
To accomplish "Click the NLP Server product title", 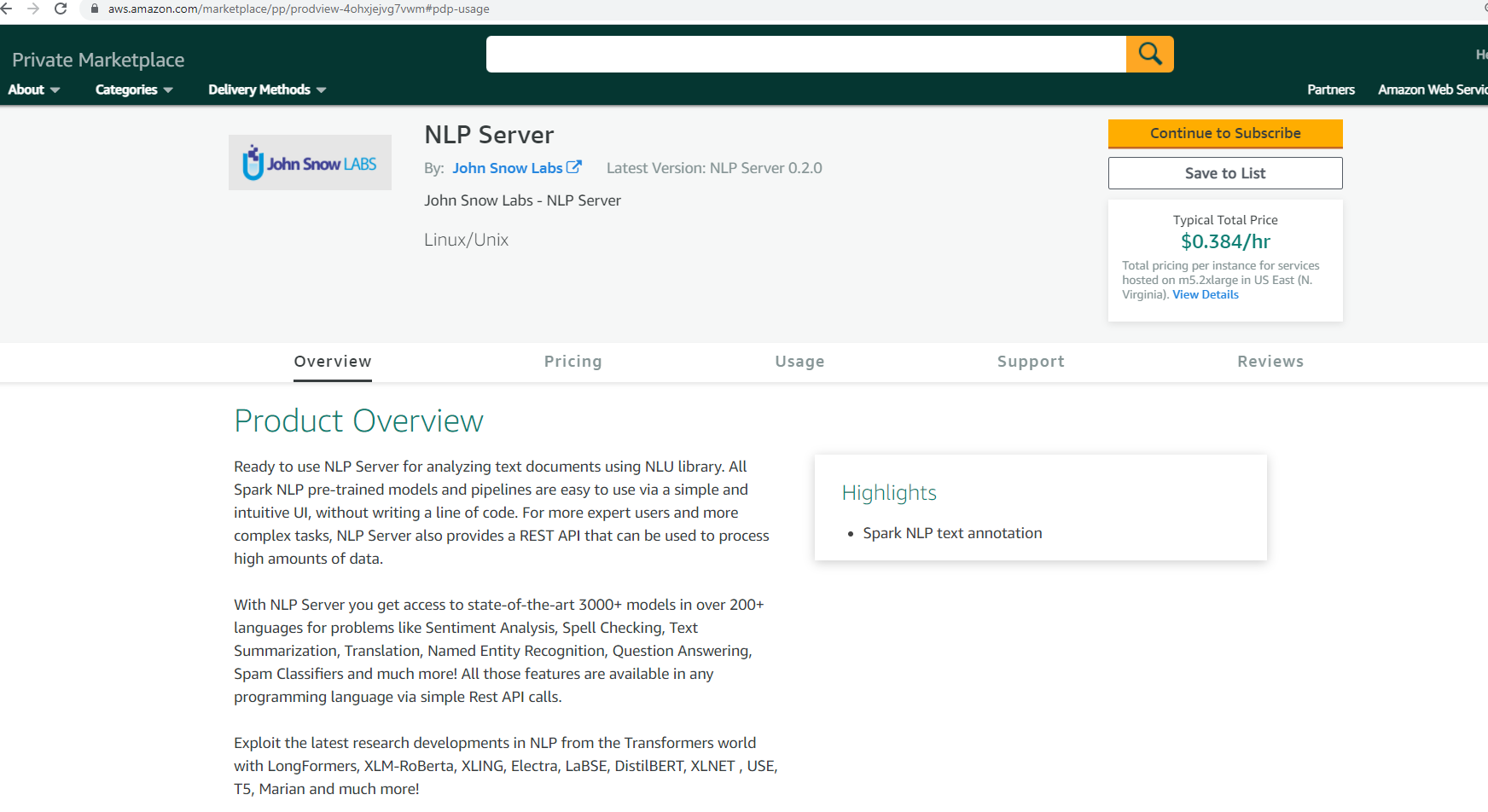I will coord(489,135).
